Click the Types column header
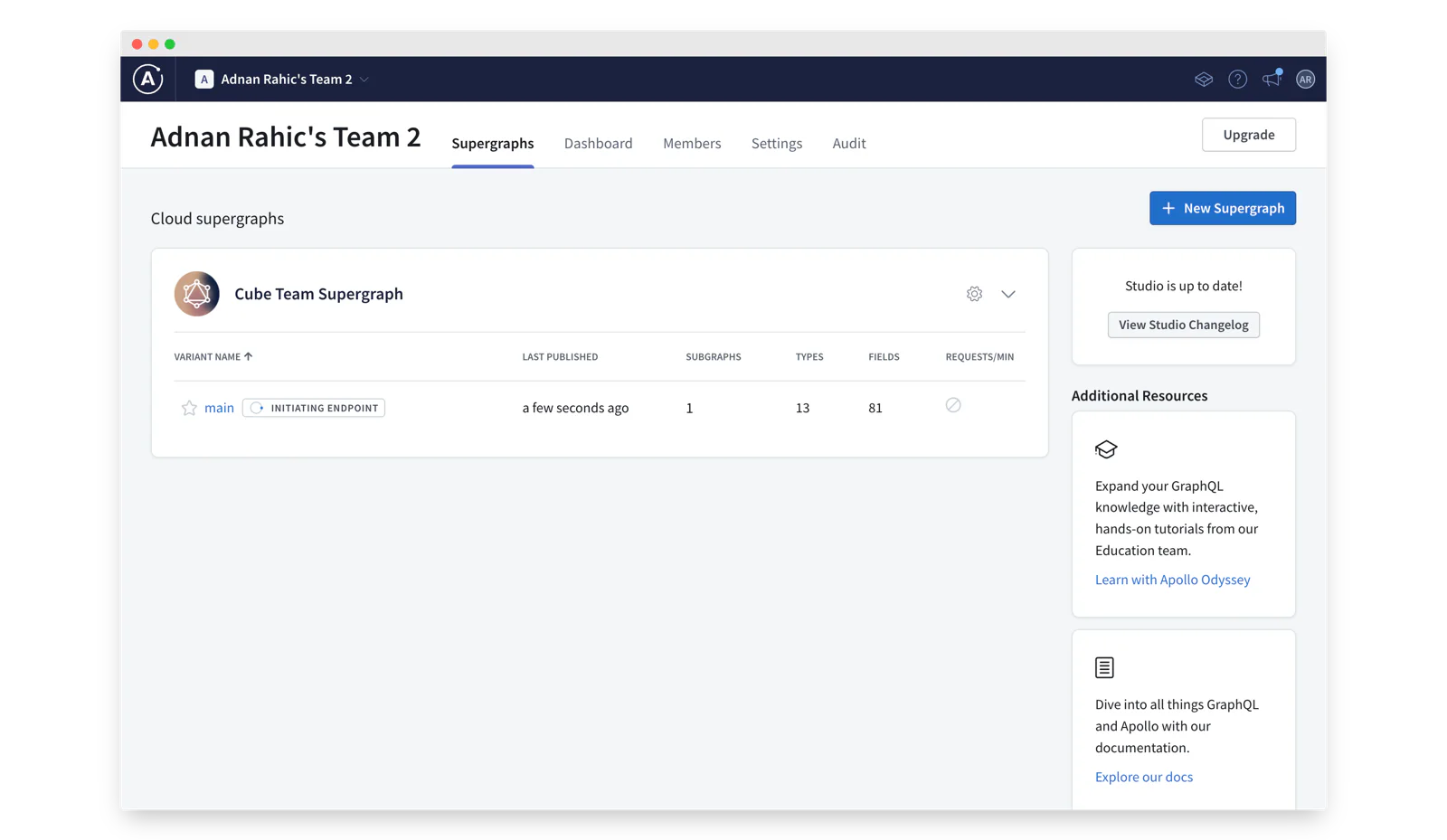Viewport: 1447px width, 840px height. (x=809, y=357)
